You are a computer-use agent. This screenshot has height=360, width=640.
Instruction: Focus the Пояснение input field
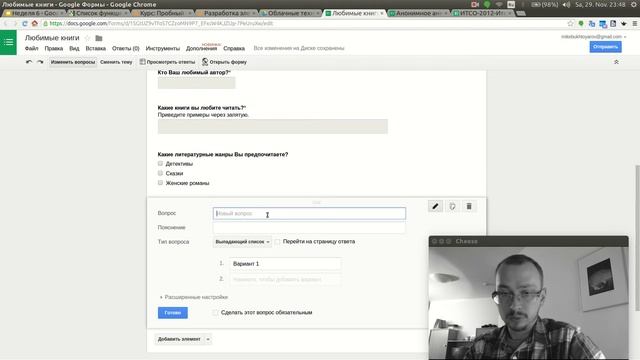(309, 228)
